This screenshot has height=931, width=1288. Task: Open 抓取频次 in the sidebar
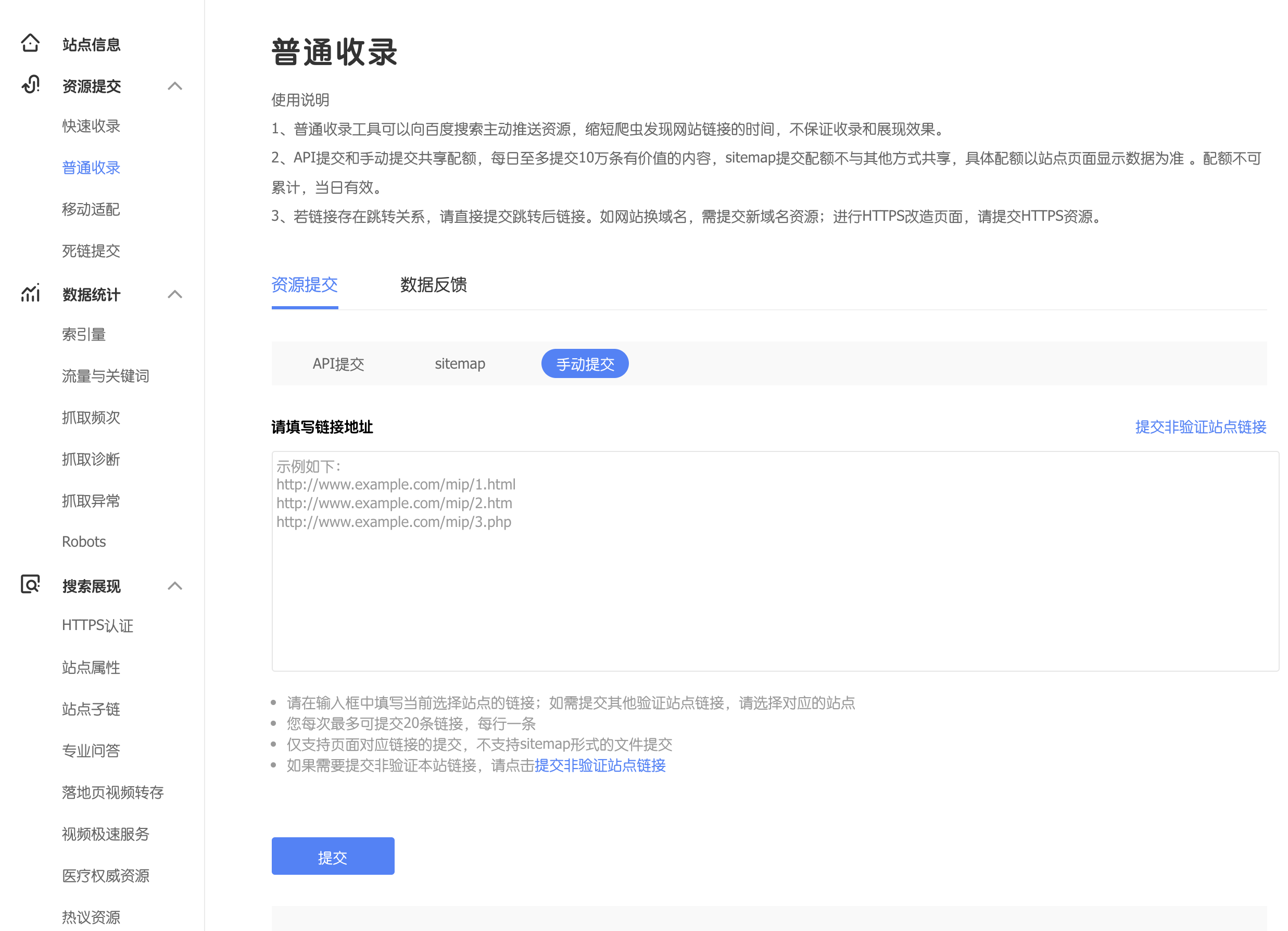pyautogui.click(x=92, y=418)
